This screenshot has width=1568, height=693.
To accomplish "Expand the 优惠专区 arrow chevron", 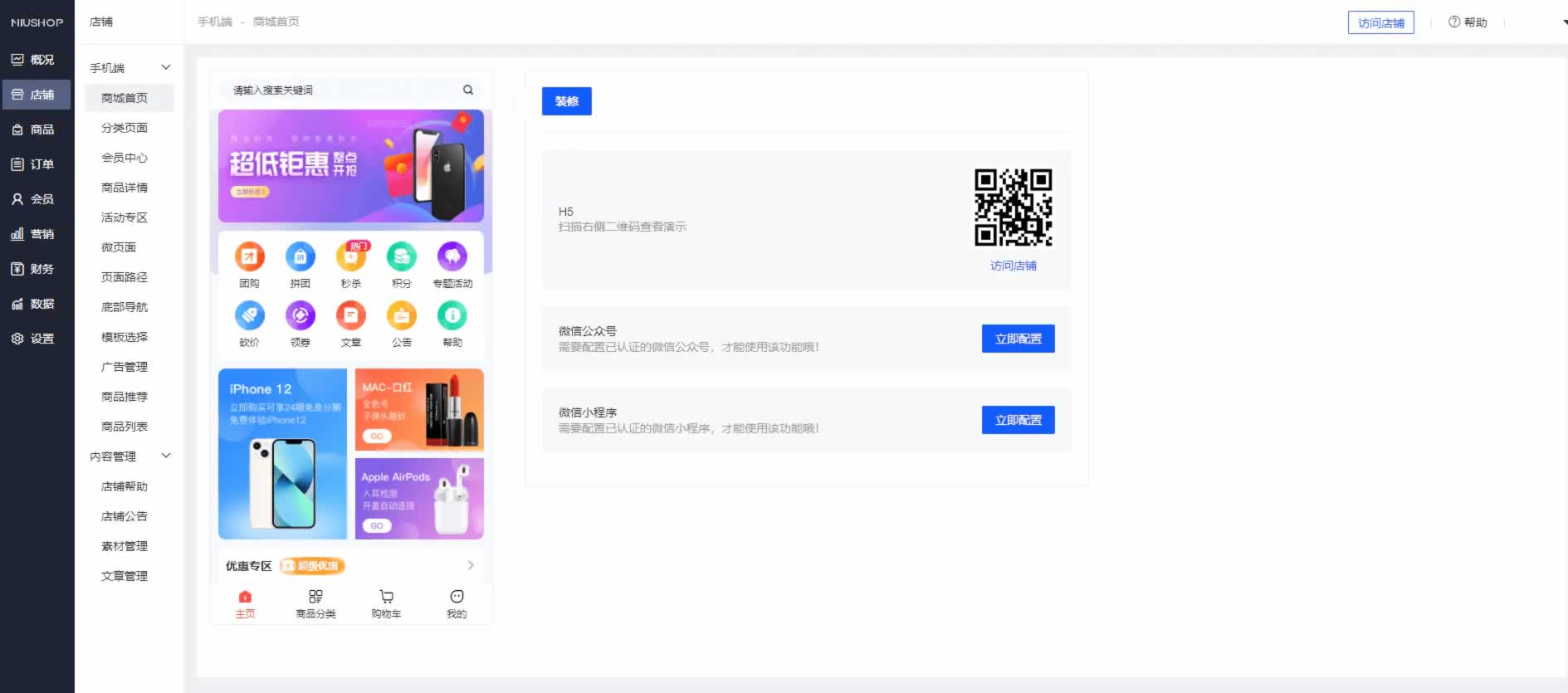I will 471,565.
